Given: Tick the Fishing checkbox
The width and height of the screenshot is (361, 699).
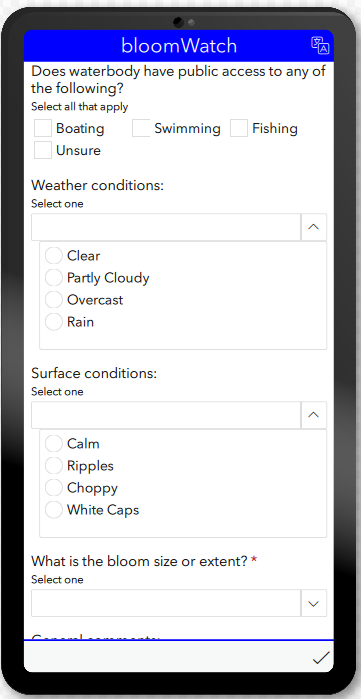Looking at the screenshot, I should point(239,128).
